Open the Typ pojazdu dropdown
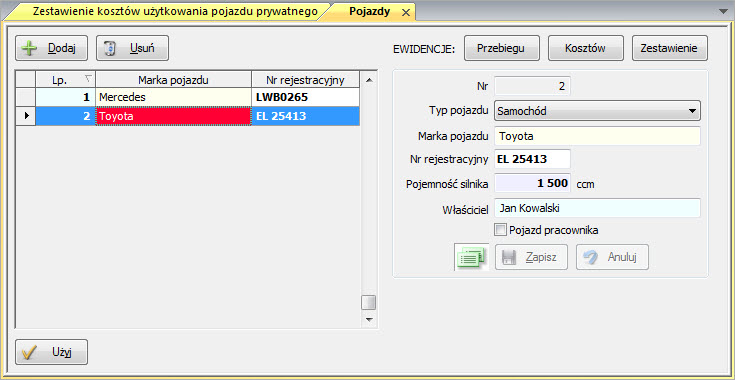This screenshot has height=380, width=735. point(597,111)
